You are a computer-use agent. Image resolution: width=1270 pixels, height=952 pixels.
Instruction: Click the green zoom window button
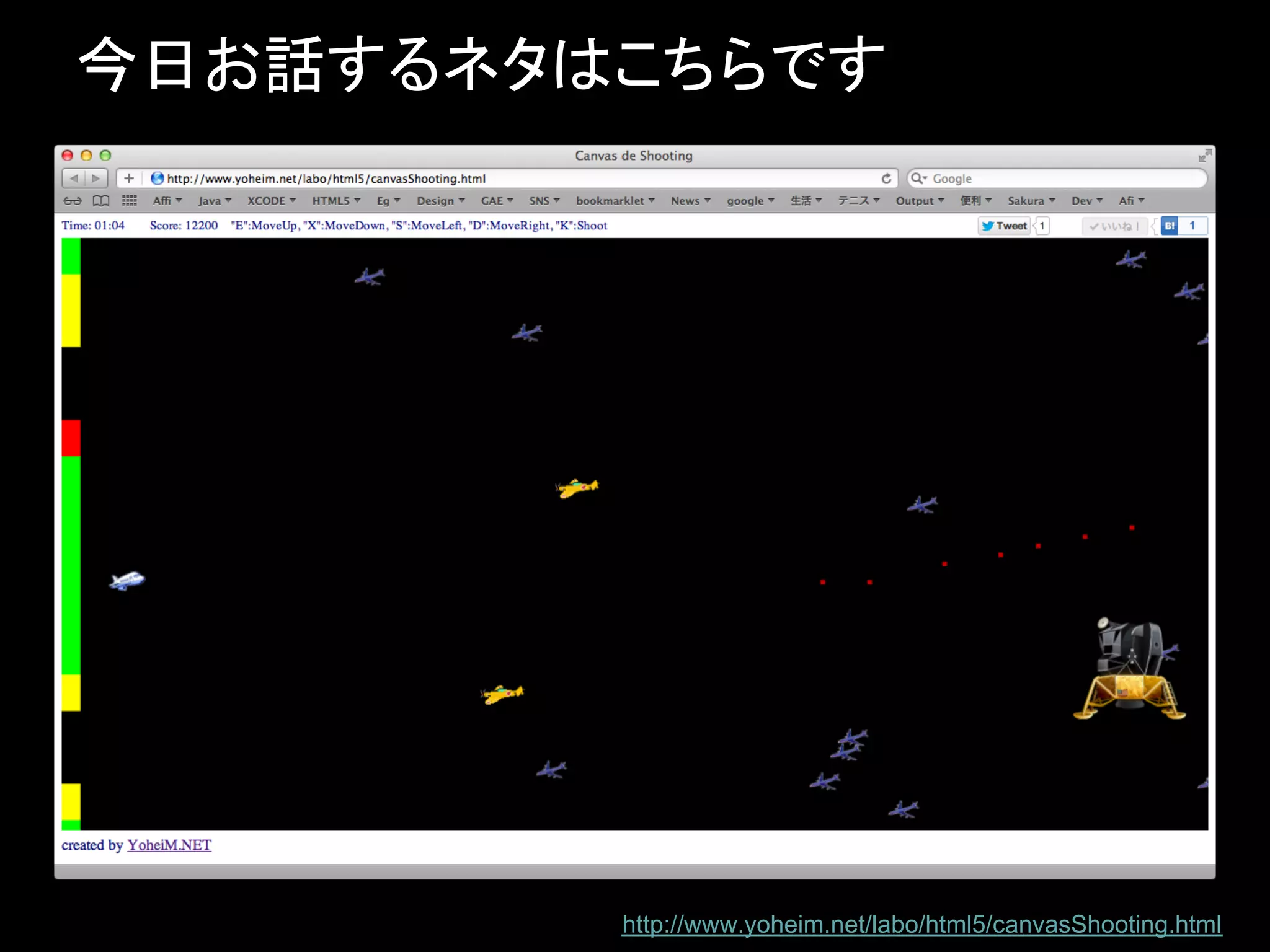point(105,156)
